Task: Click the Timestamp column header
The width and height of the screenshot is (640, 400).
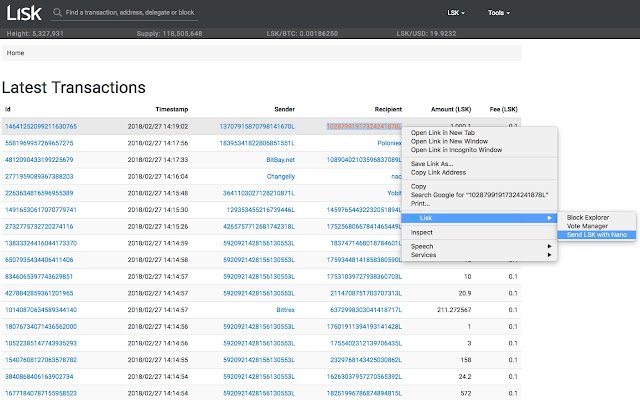Action: (172, 109)
